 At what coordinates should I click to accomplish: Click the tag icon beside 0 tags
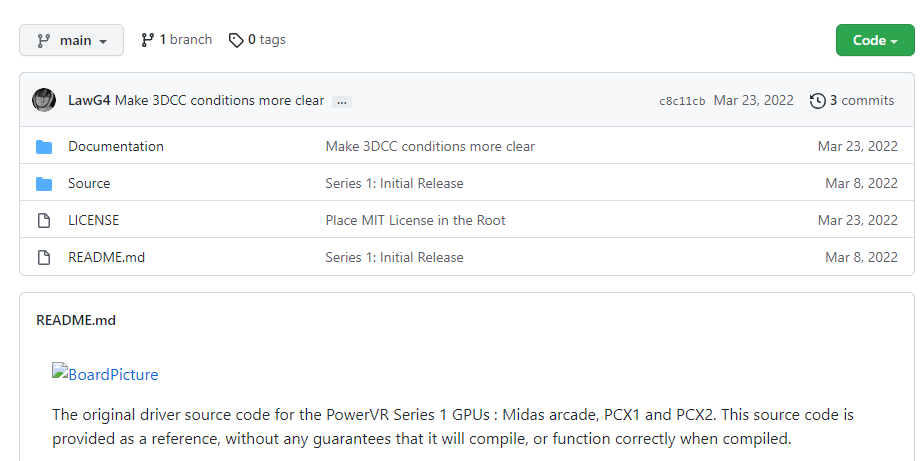click(x=236, y=40)
